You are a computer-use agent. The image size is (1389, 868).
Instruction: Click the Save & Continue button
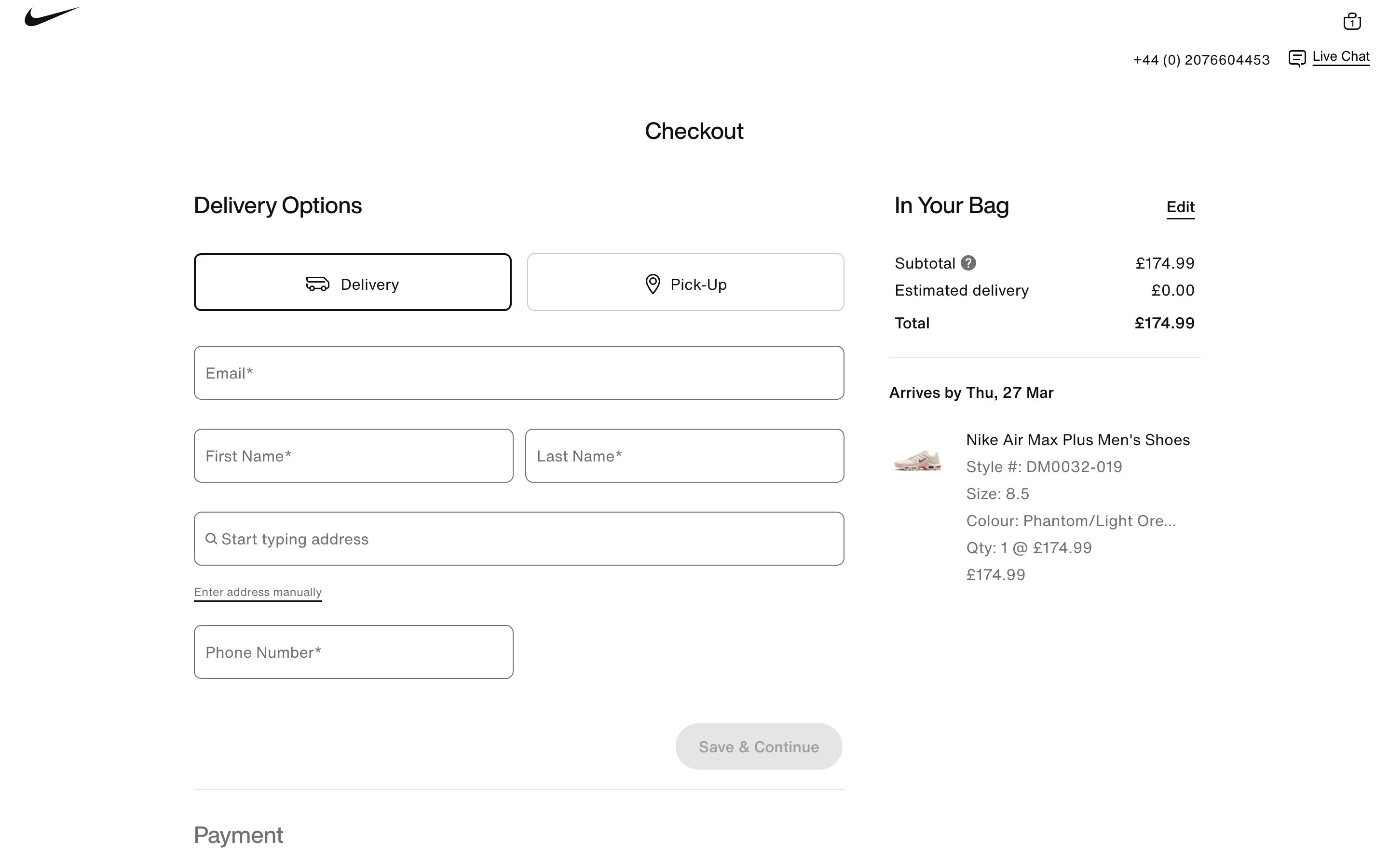point(758,746)
